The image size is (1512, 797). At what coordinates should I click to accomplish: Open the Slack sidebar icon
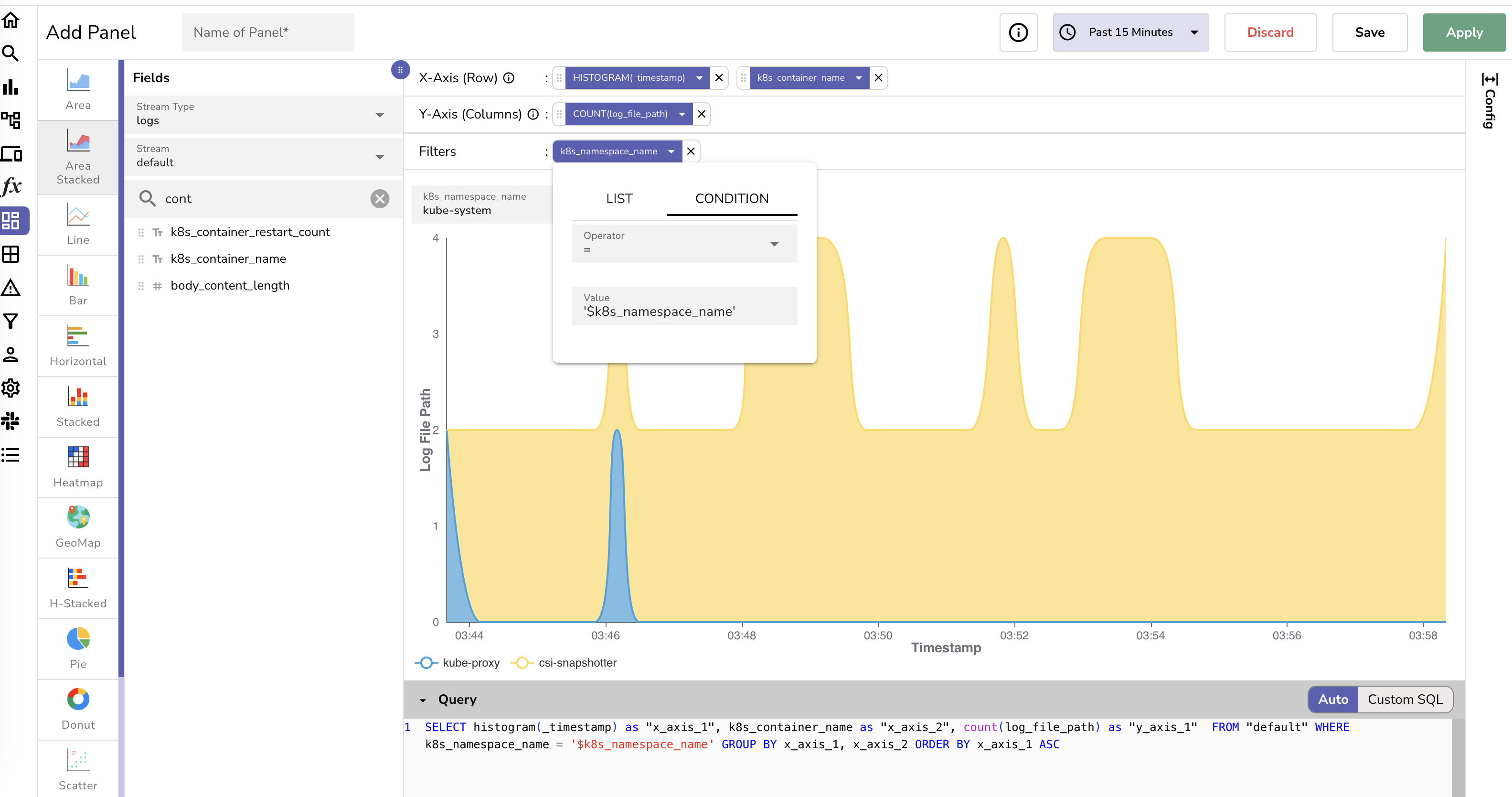(11, 421)
